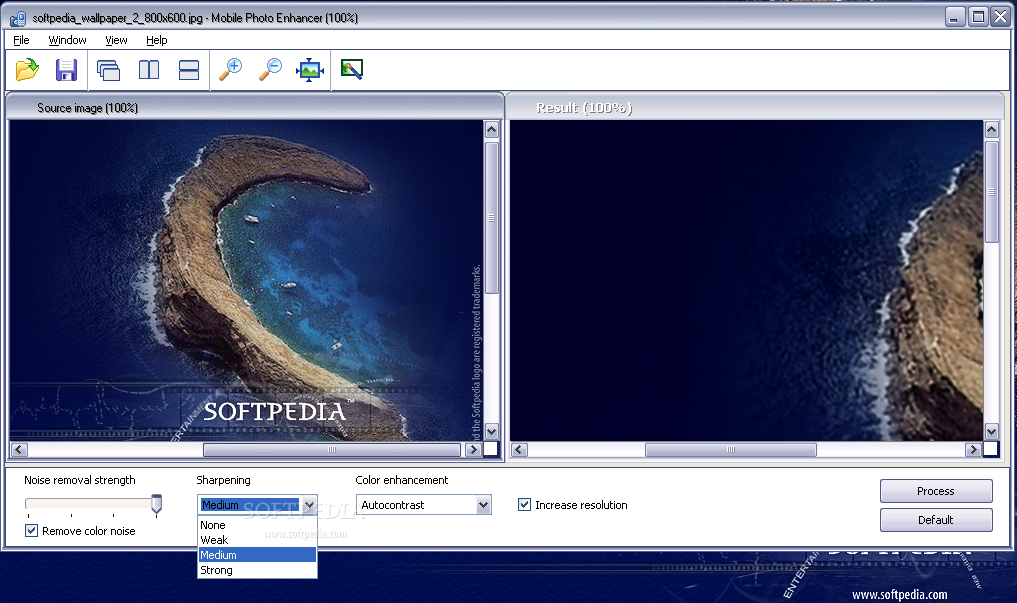
Task: Click the application icon in title bar
Action: (x=18, y=18)
